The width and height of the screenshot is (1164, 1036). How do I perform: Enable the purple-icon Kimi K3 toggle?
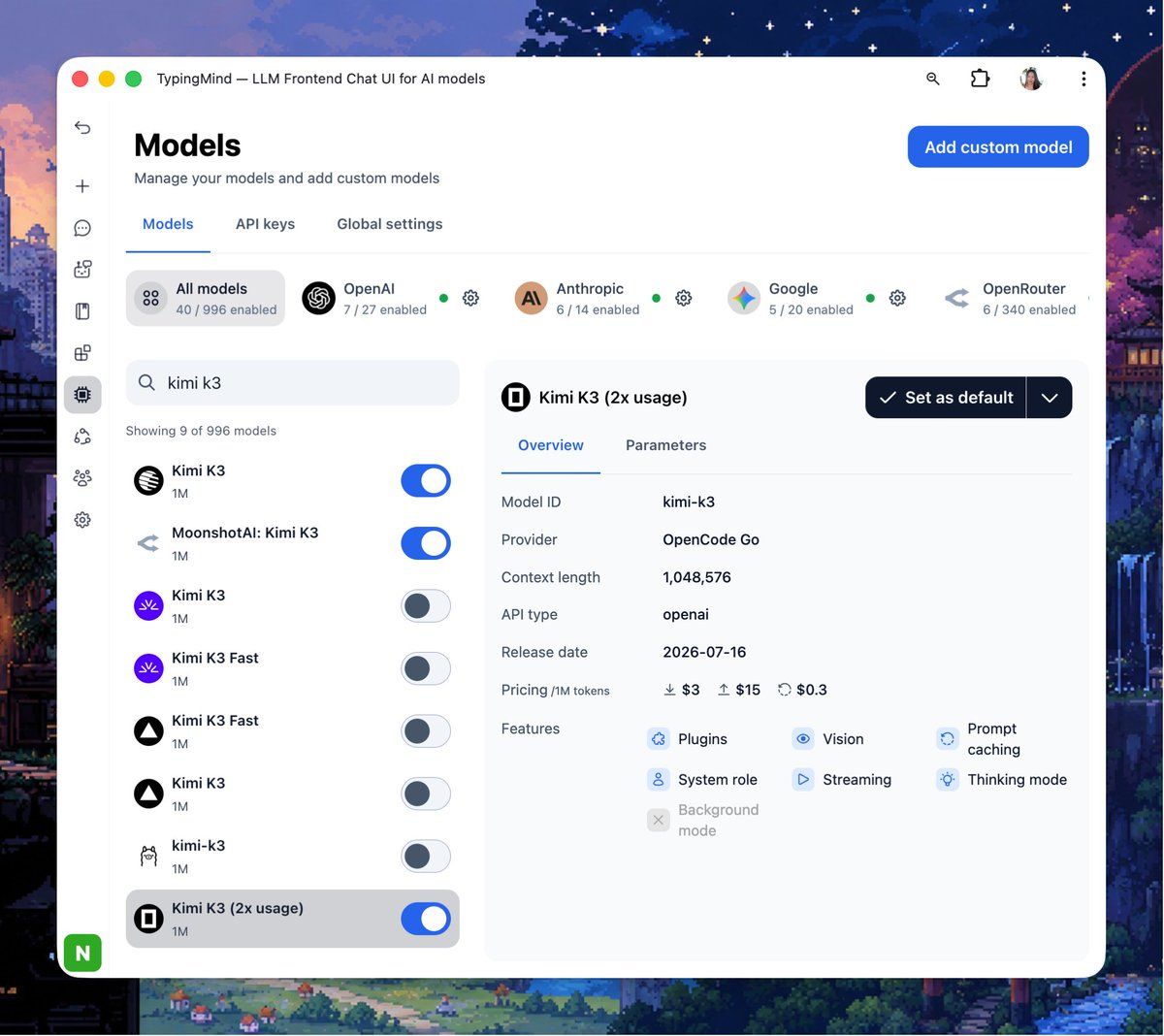(x=426, y=606)
